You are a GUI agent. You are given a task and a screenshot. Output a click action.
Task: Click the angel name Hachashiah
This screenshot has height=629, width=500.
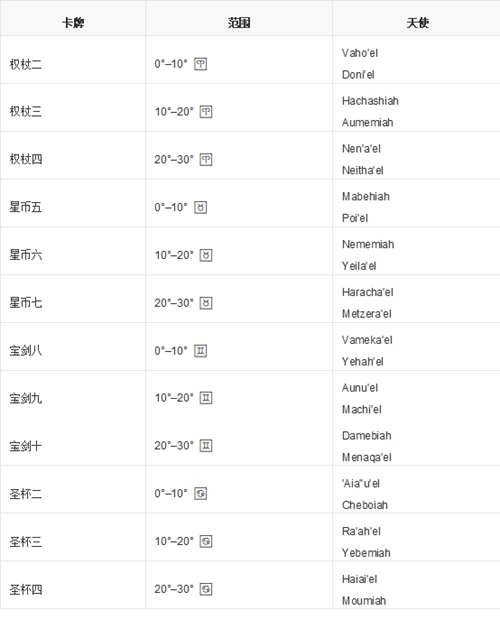click(370, 101)
